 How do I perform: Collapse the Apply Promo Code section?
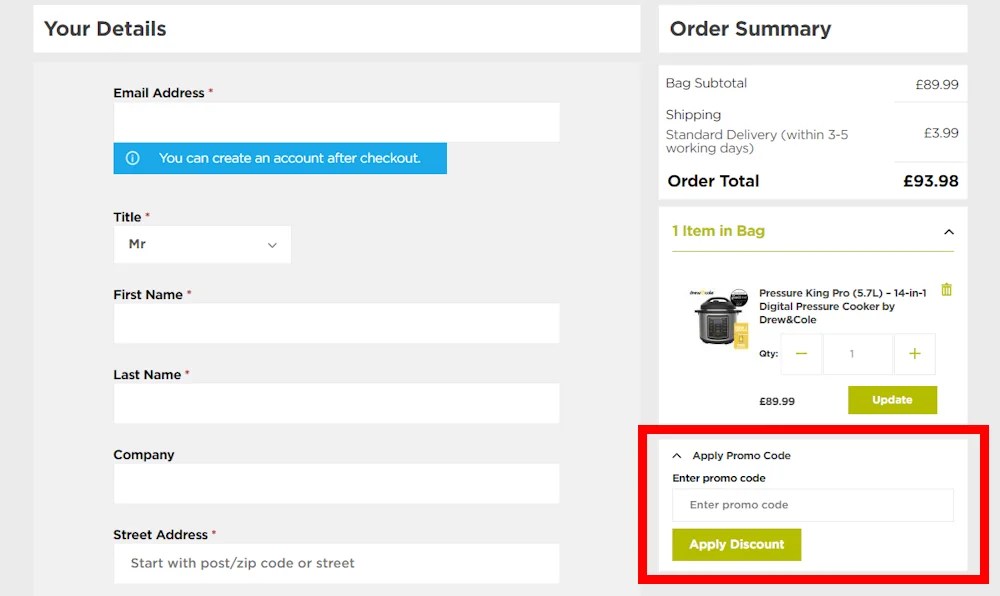tap(677, 455)
